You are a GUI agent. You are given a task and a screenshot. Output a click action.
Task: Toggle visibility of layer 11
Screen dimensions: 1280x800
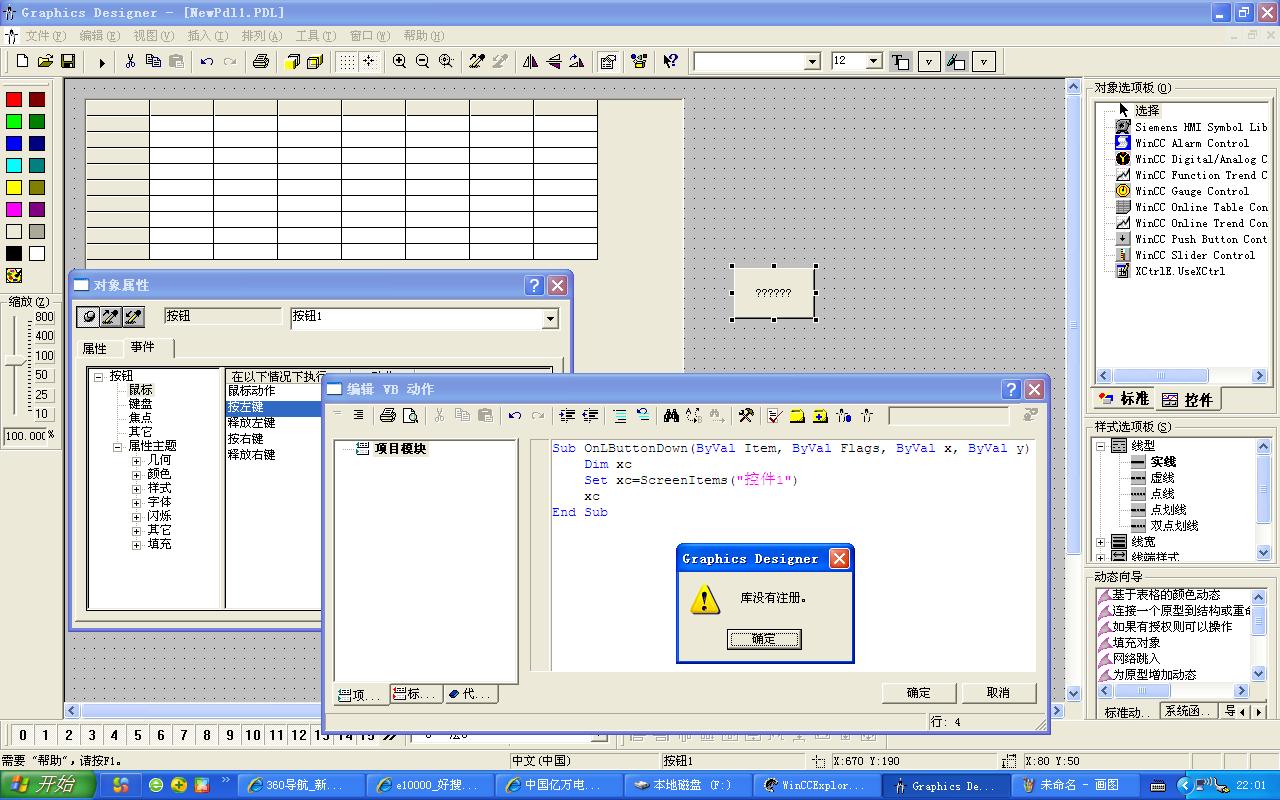tap(276, 735)
